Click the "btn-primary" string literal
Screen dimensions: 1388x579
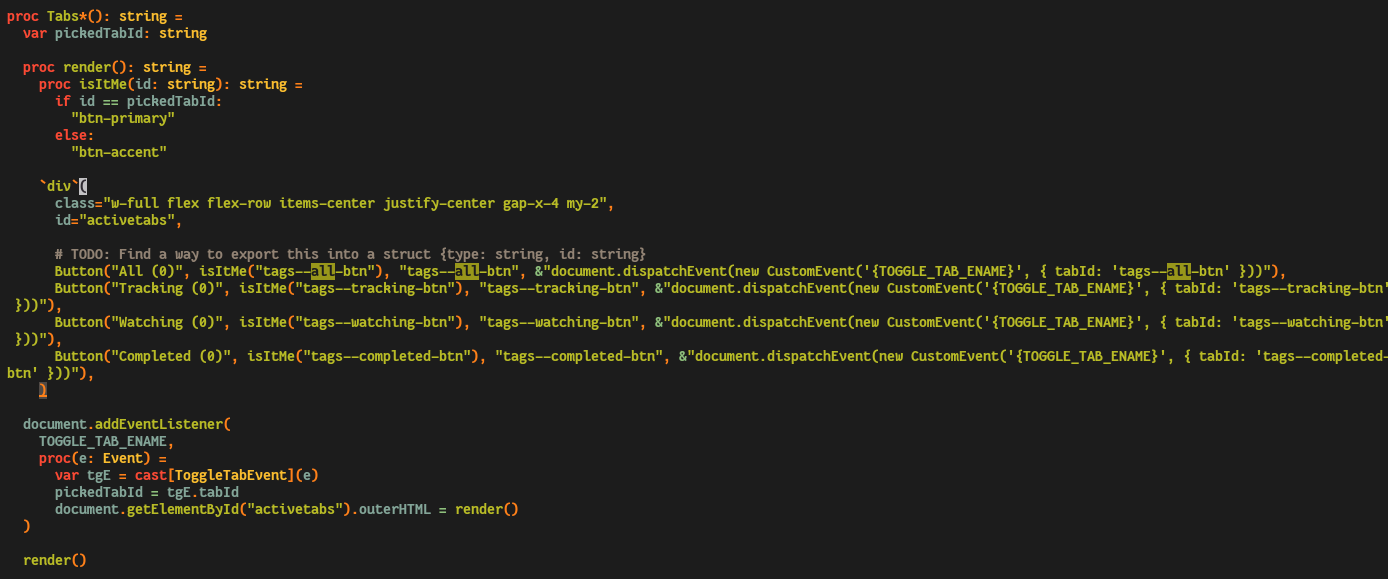pyautogui.click(x=123, y=118)
